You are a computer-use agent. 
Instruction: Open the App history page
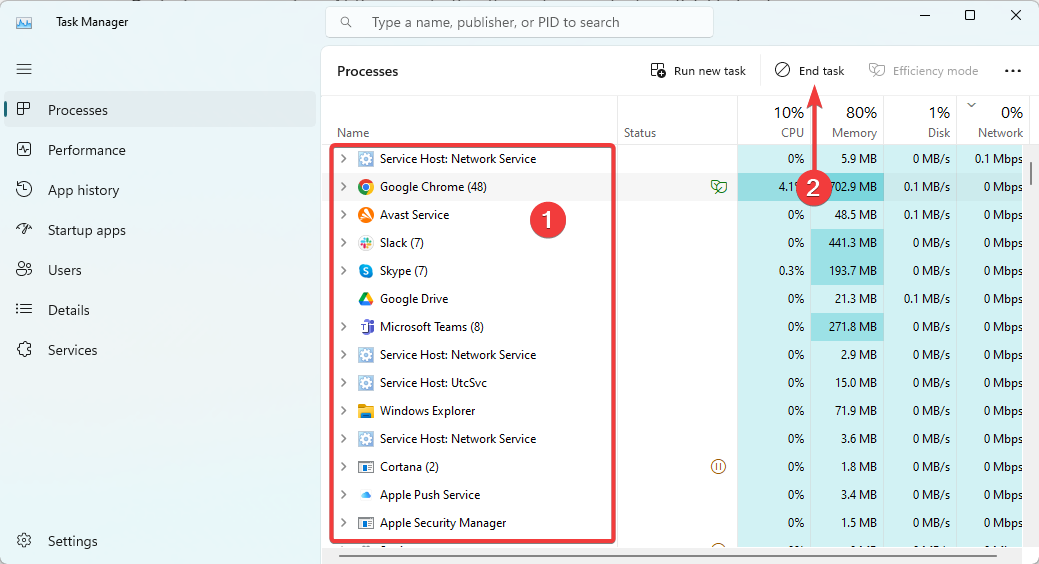point(160,190)
